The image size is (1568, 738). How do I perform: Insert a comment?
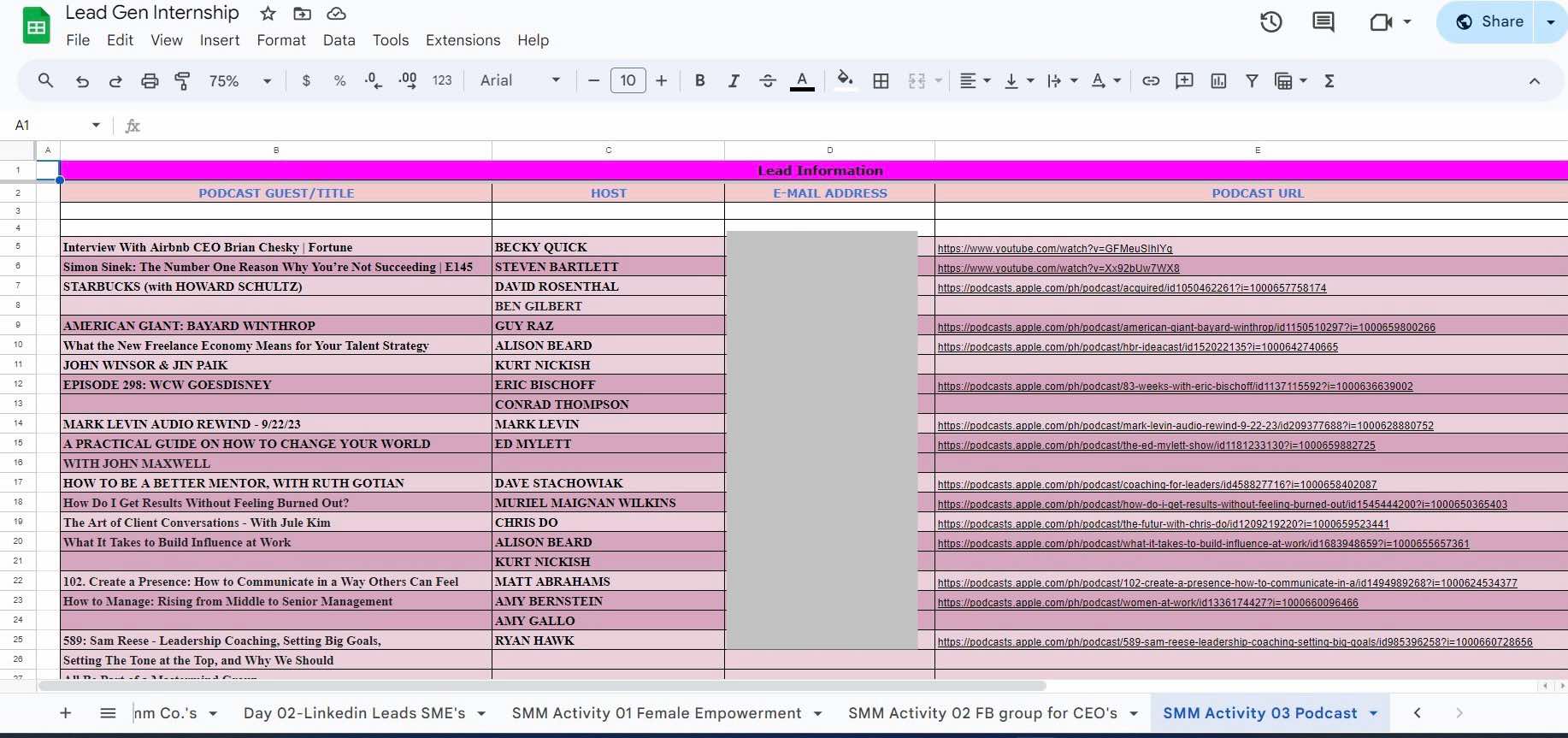coord(1184,81)
